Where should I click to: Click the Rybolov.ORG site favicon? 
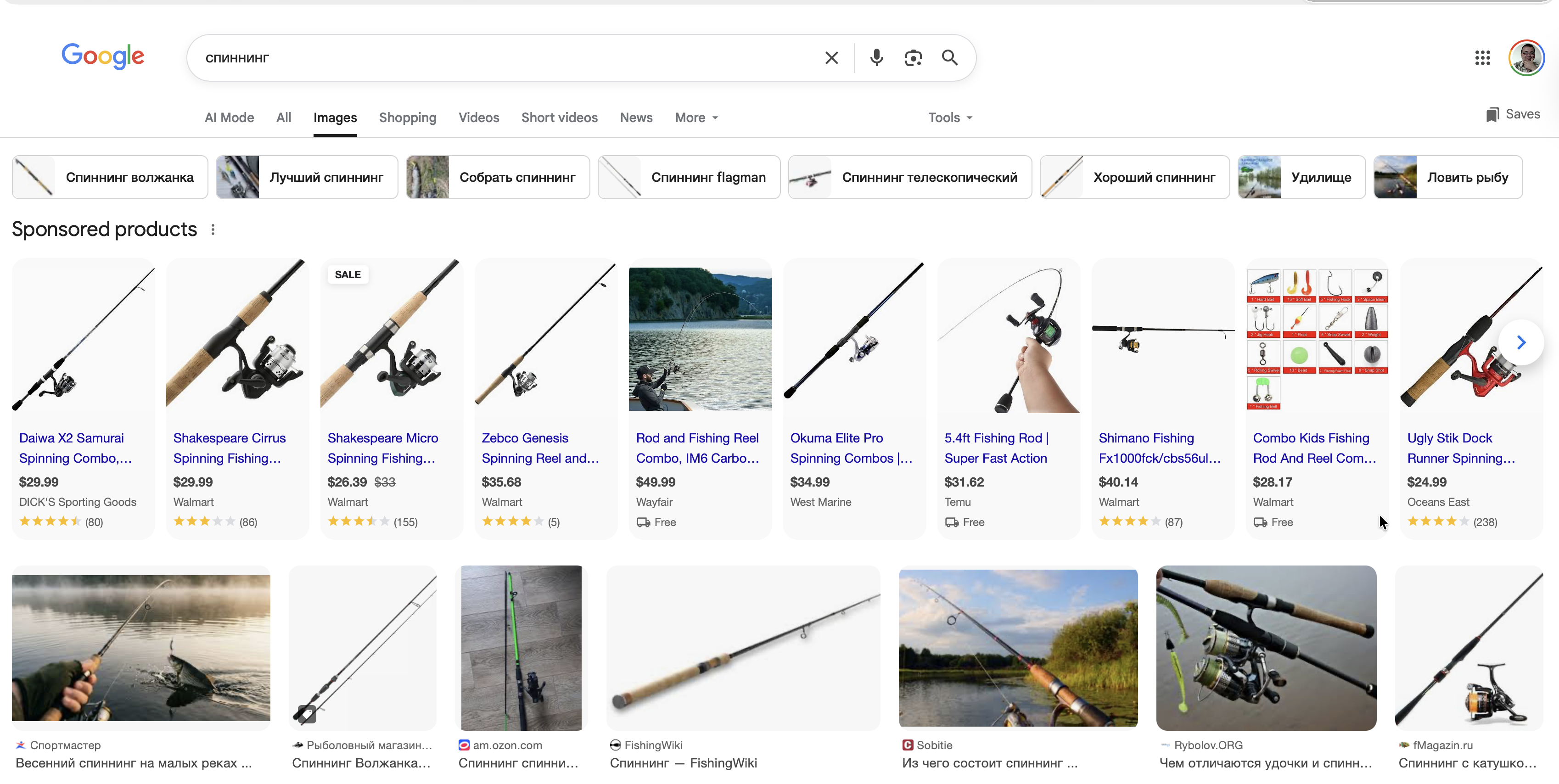[x=1165, y=745]
